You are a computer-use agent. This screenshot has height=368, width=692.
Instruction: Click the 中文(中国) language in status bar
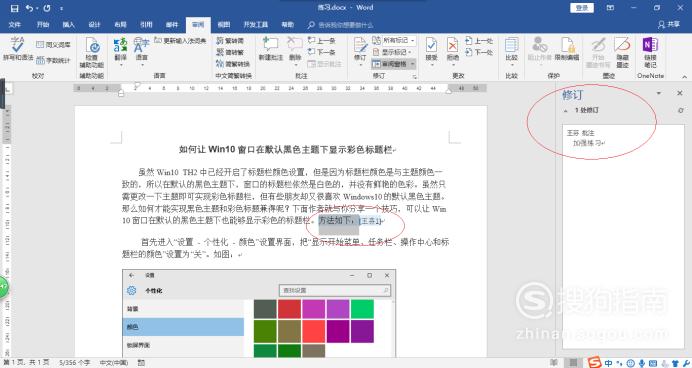pyautogui.click(x=113, y=363)
